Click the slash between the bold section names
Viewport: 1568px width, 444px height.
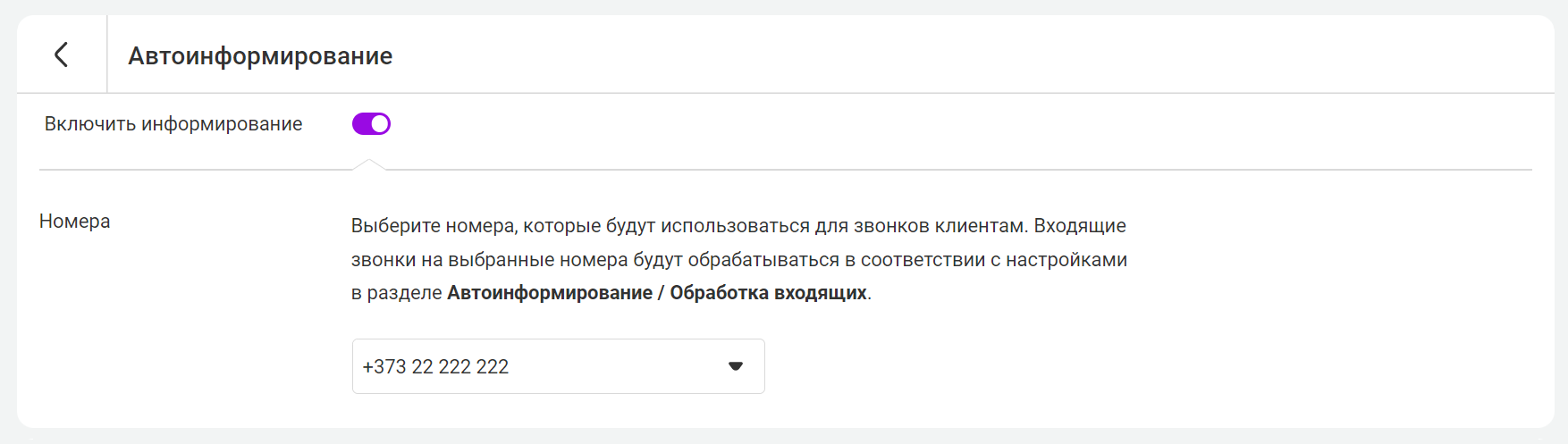tap(661, 293)
